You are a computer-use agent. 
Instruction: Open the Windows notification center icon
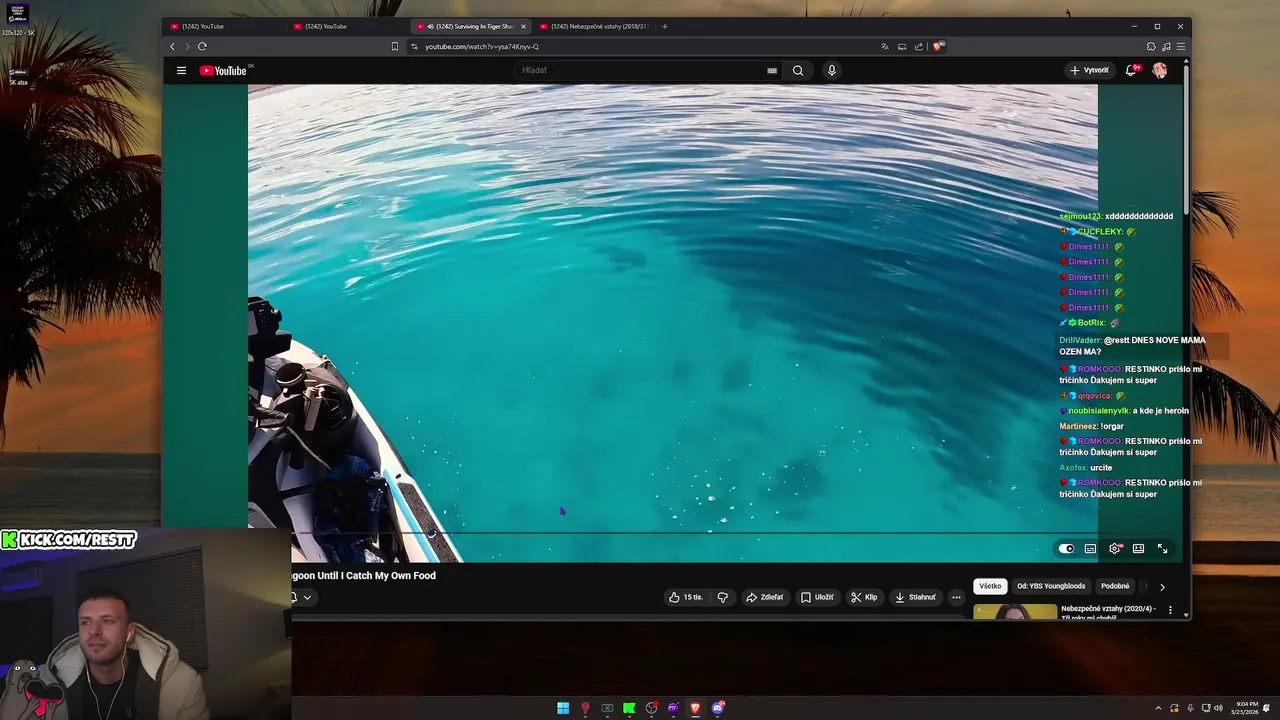point(1267,708)
